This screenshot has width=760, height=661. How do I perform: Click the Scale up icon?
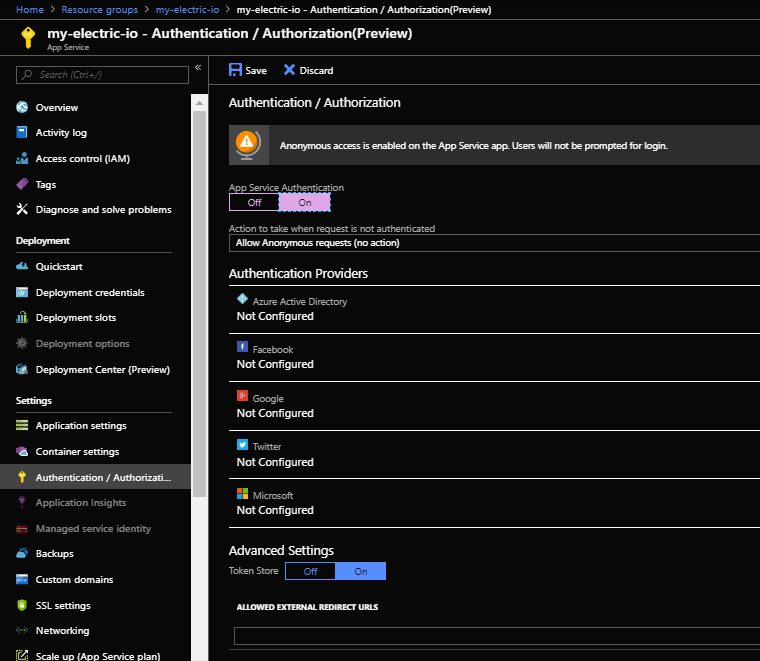tap(22, 656)
